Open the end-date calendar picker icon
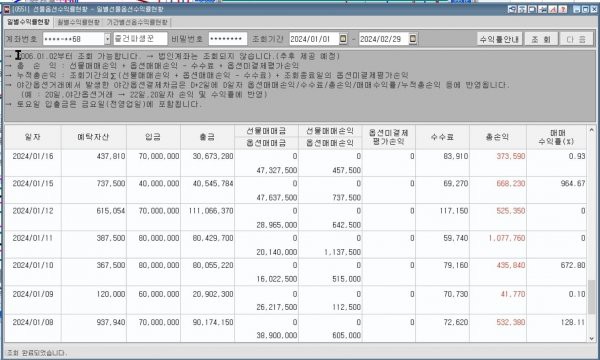 [x=412, y=39]
